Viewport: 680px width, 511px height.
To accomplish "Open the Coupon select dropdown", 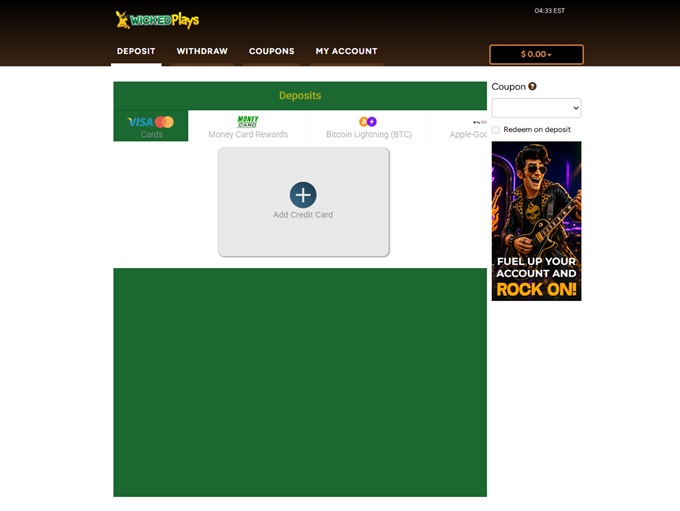I will click(536, 108).
